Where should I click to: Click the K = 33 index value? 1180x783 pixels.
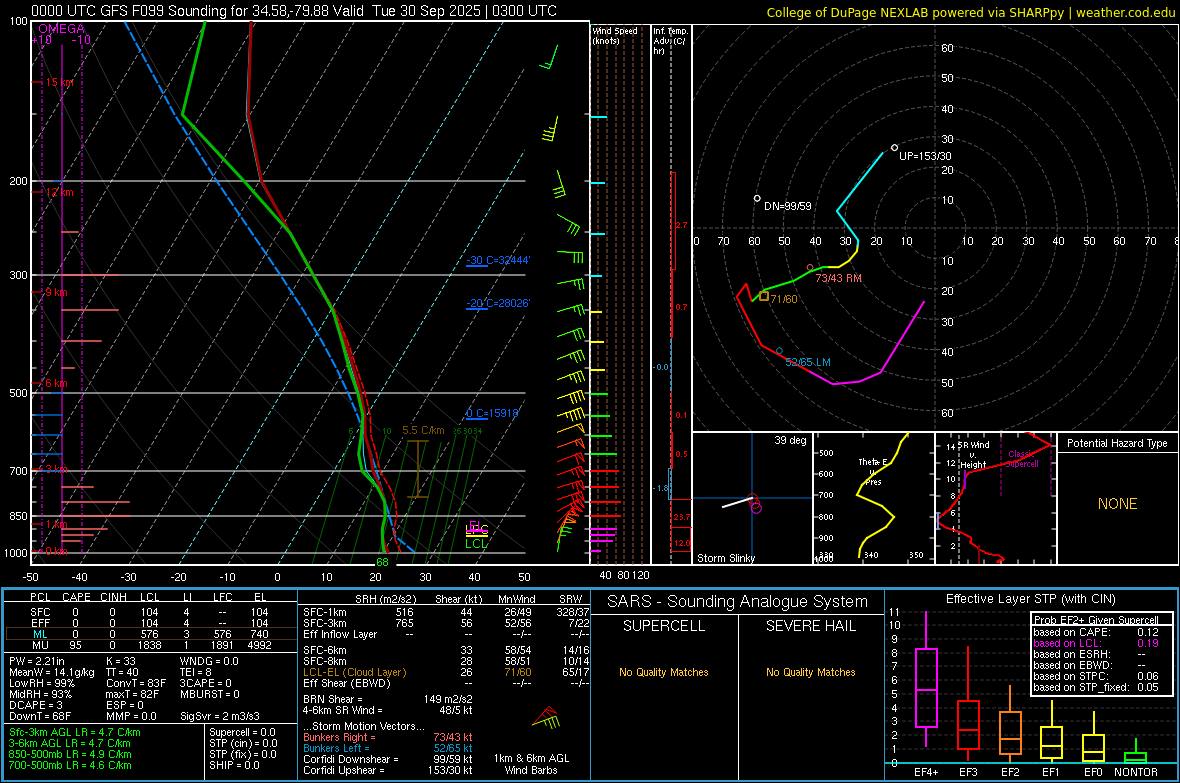coord(121,661)
